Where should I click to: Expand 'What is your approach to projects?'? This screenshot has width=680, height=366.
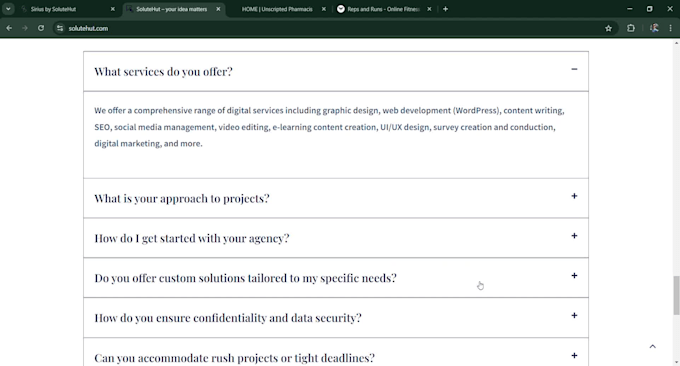[336, 198]
